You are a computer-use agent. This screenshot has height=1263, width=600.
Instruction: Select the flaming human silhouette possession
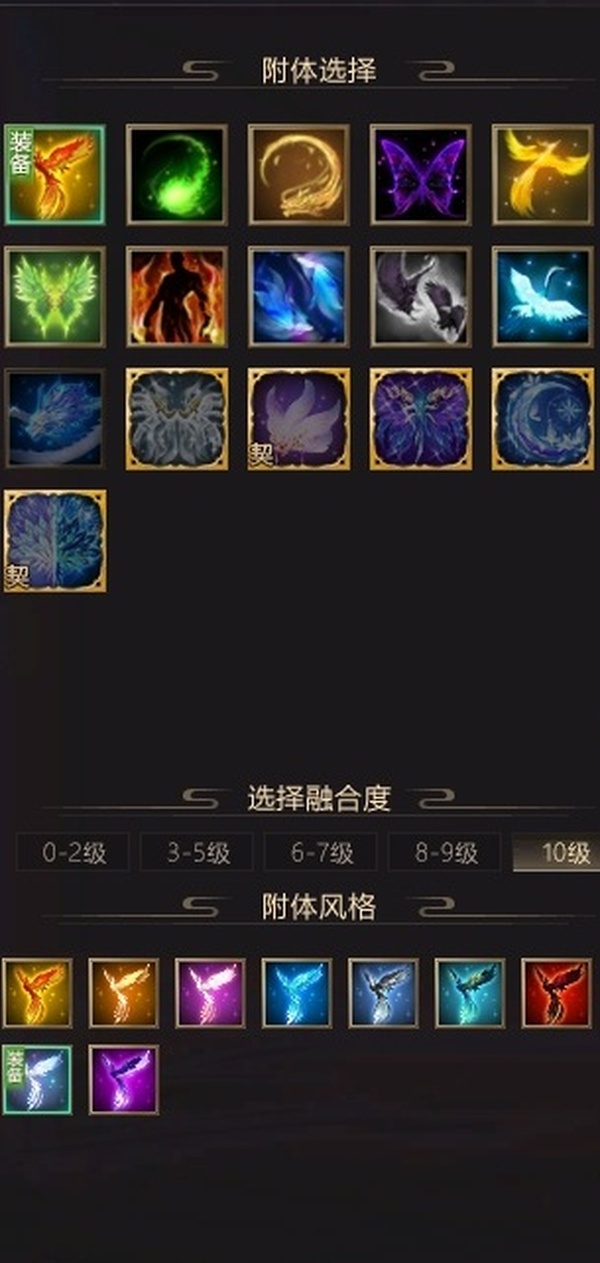(x=177, y=296)
